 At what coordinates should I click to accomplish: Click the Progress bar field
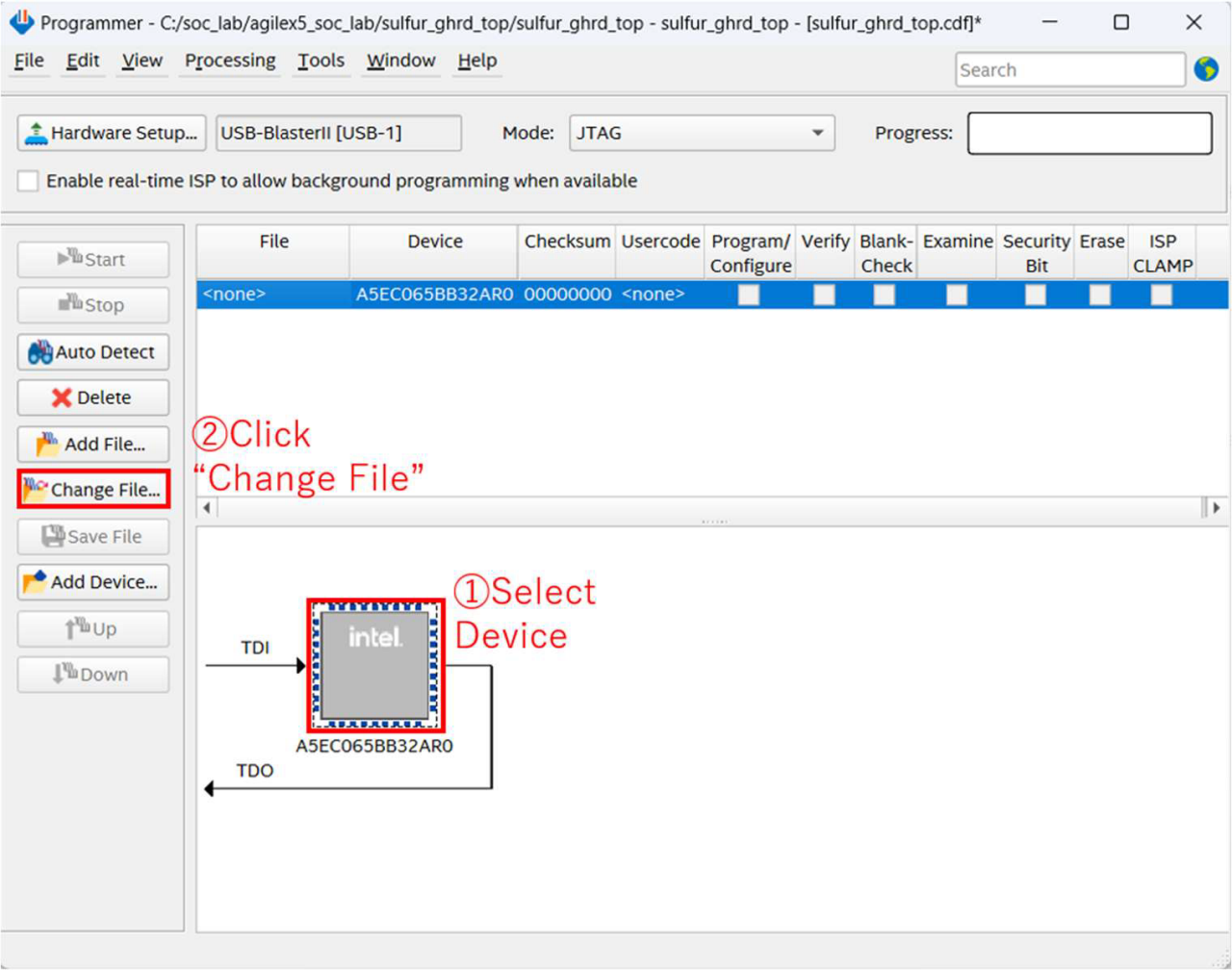point(1089,134)
